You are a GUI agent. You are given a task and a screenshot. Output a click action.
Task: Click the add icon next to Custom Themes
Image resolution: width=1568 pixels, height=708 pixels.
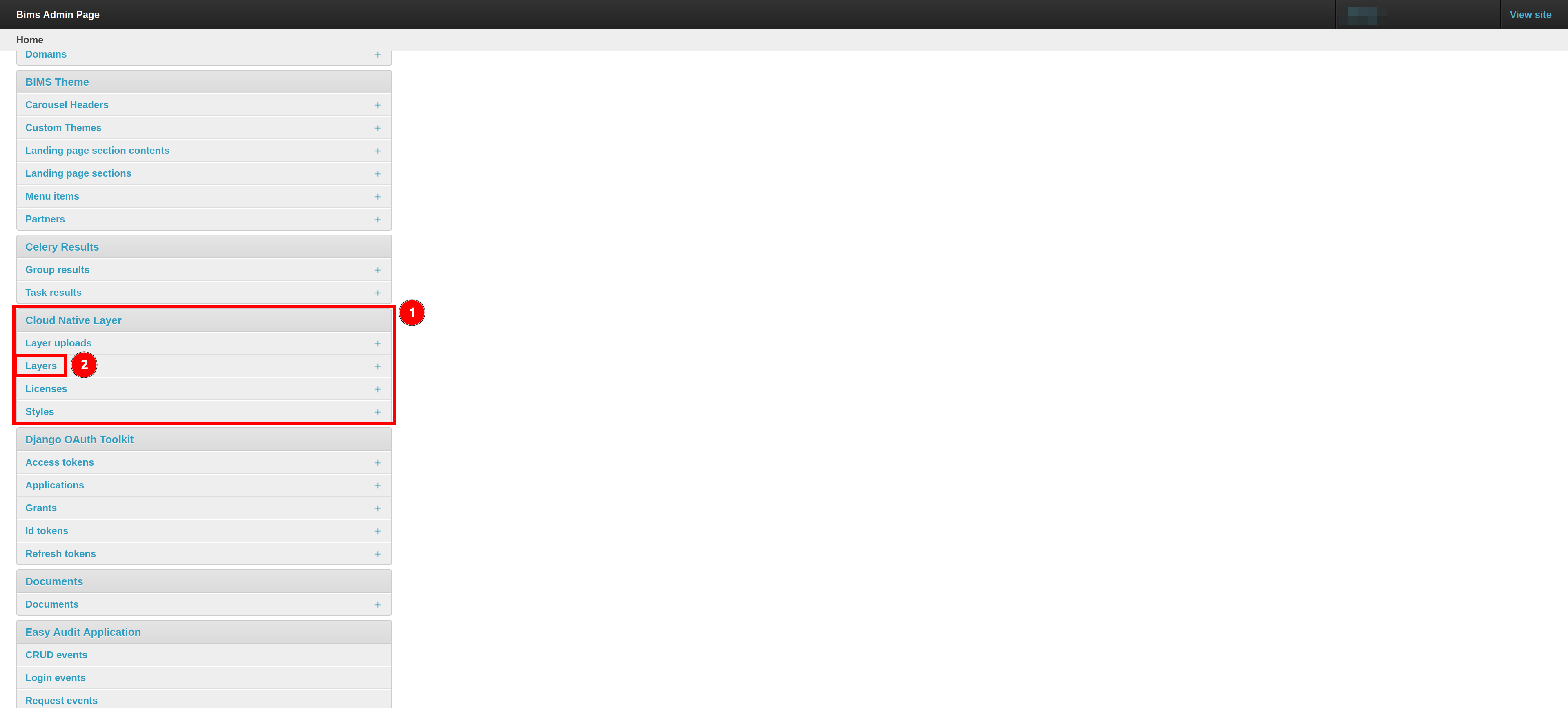click(x=378, y=128)
